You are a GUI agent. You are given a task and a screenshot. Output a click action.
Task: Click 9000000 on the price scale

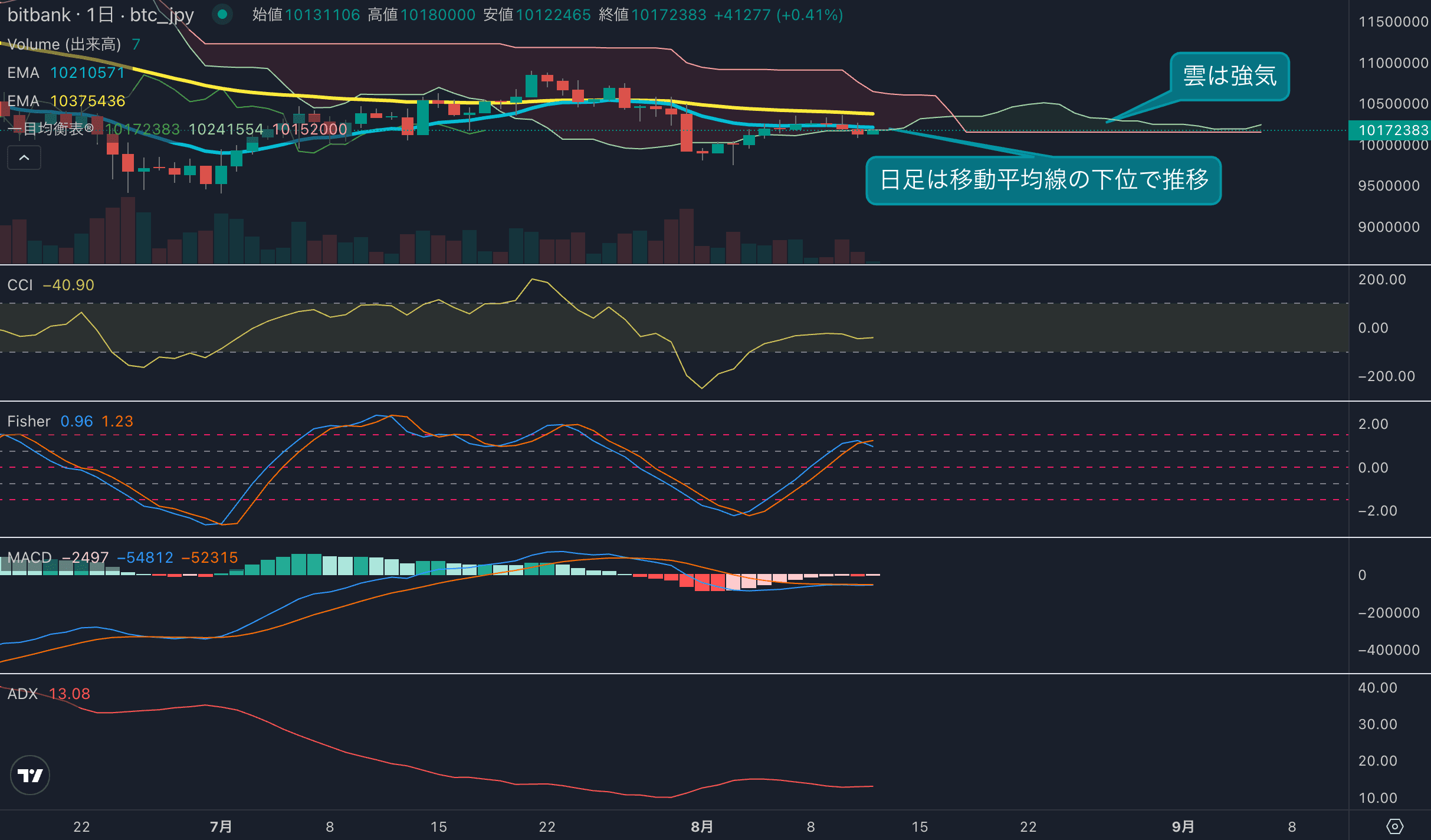pos(1389,227)
